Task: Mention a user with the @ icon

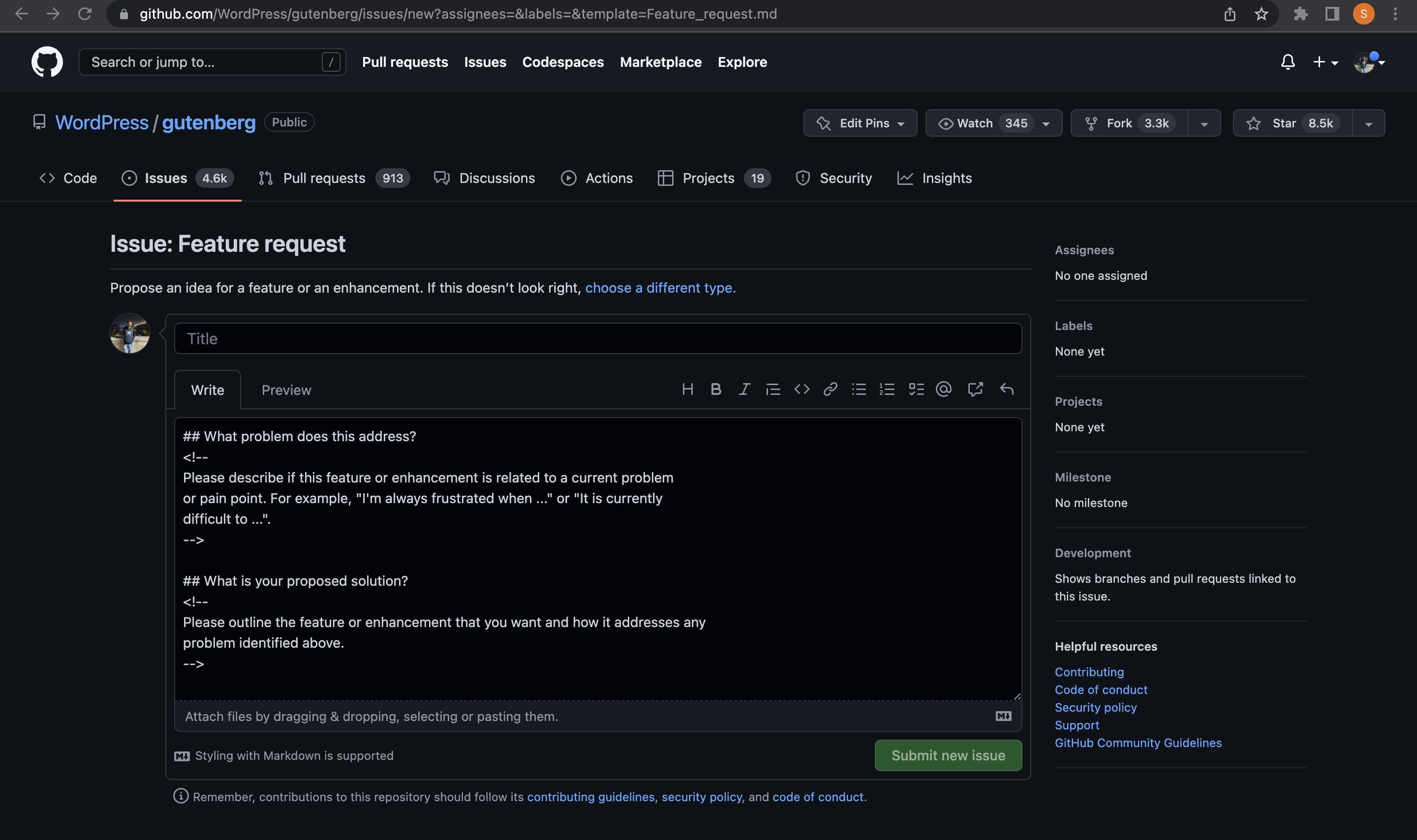Action: [944, 389]
